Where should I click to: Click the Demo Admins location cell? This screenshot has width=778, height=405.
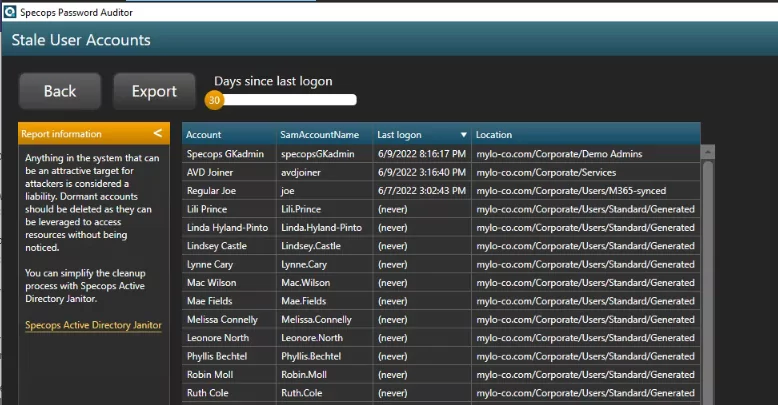586,154
